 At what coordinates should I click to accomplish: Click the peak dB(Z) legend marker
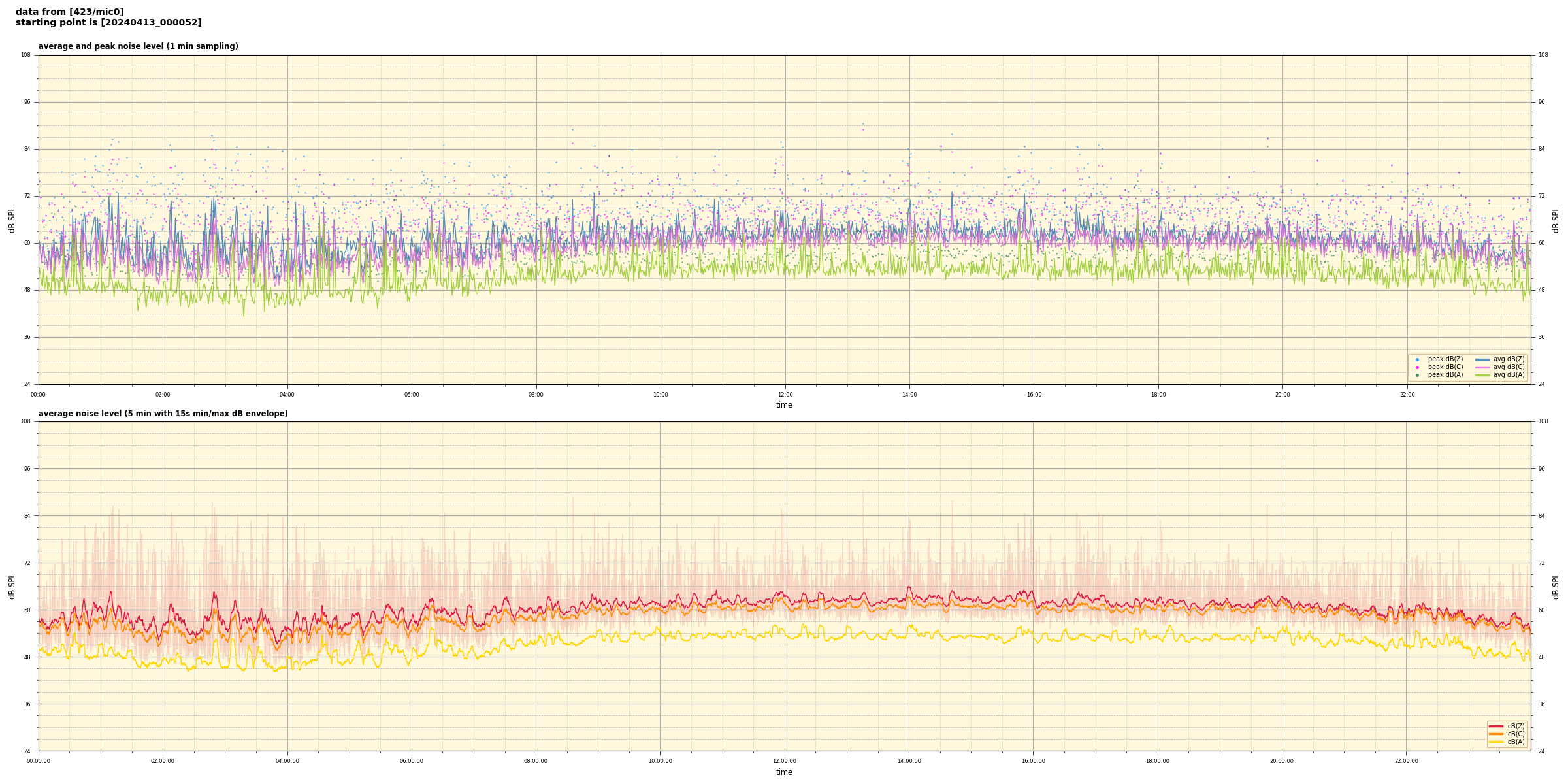pyautogui.click(x=1417, y=359)
